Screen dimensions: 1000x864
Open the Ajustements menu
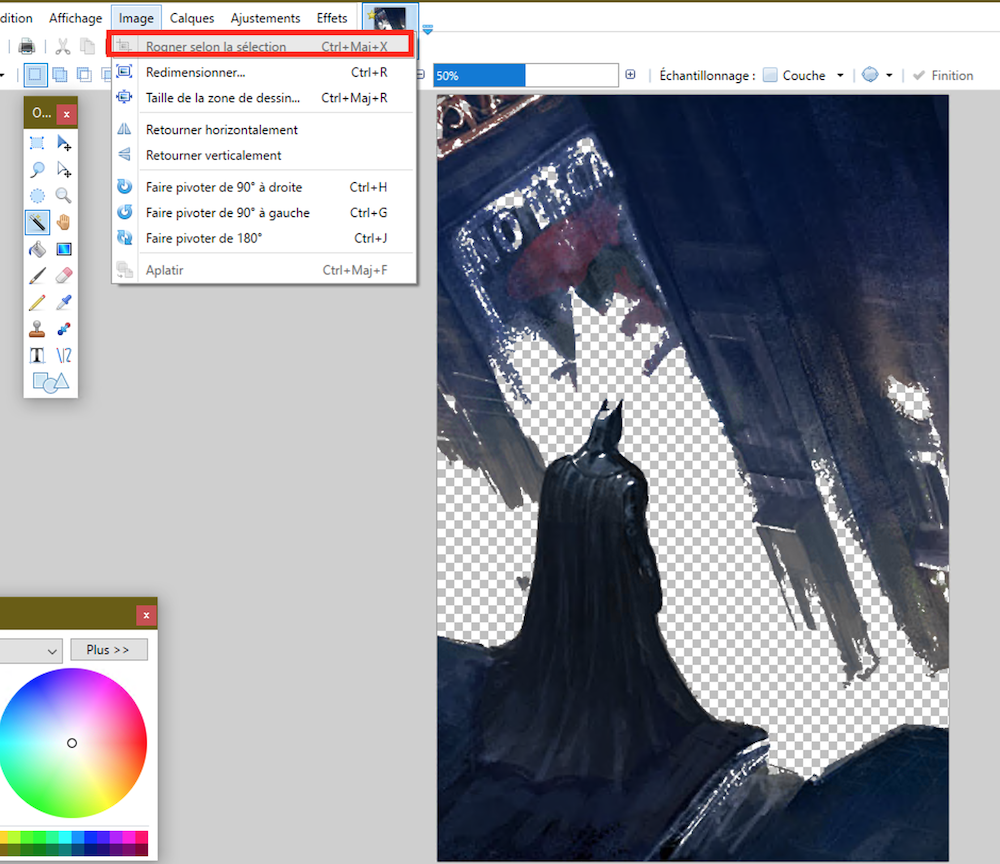(265, 18)
